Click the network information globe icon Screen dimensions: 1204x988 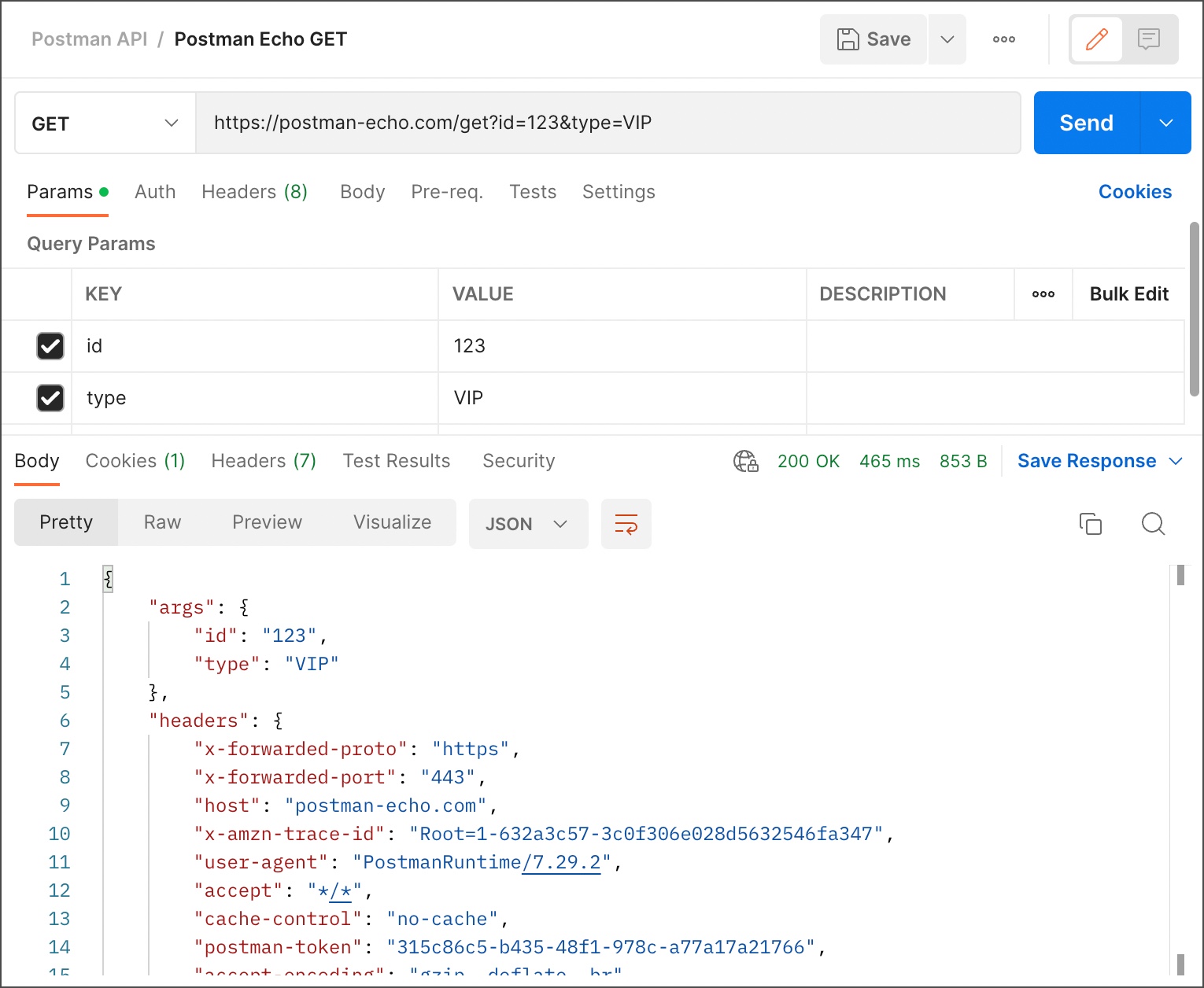click(745, 462)
